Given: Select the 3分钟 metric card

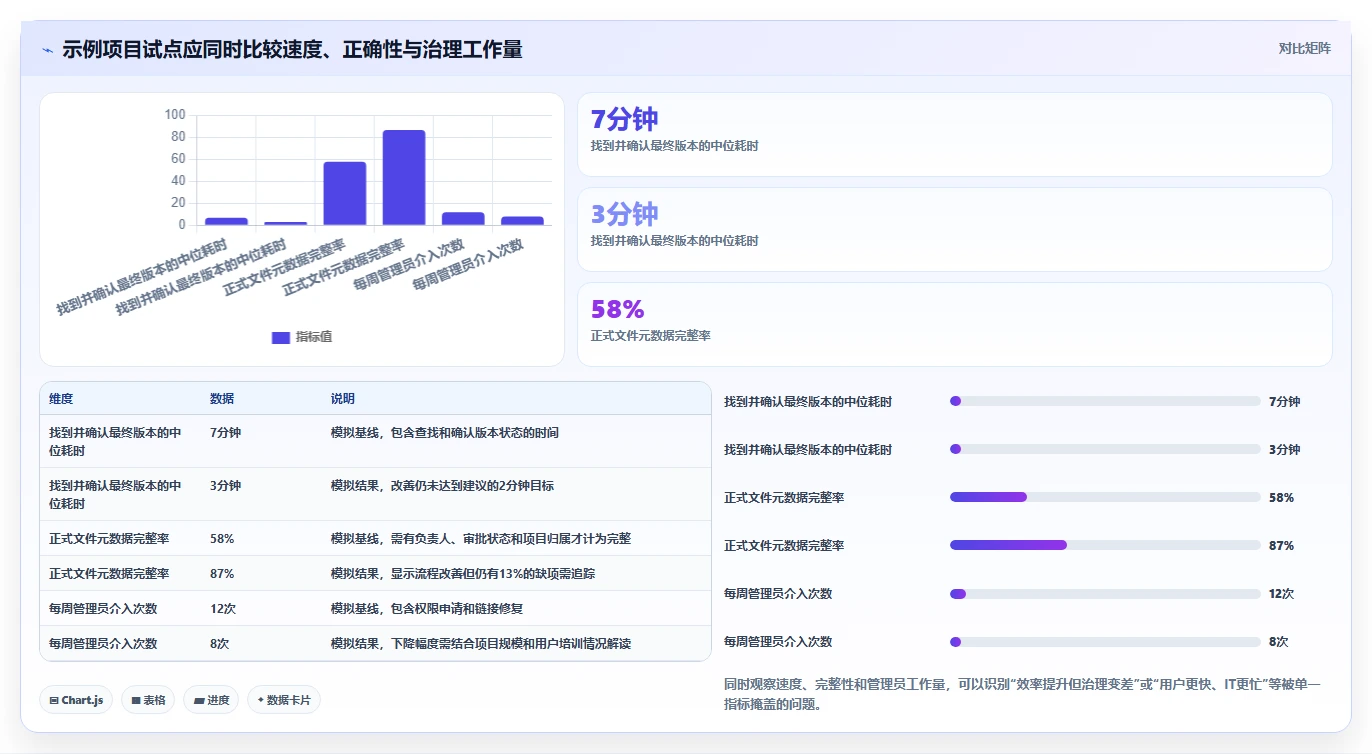Looking at the screenshot, I should [x=955, y=229].
